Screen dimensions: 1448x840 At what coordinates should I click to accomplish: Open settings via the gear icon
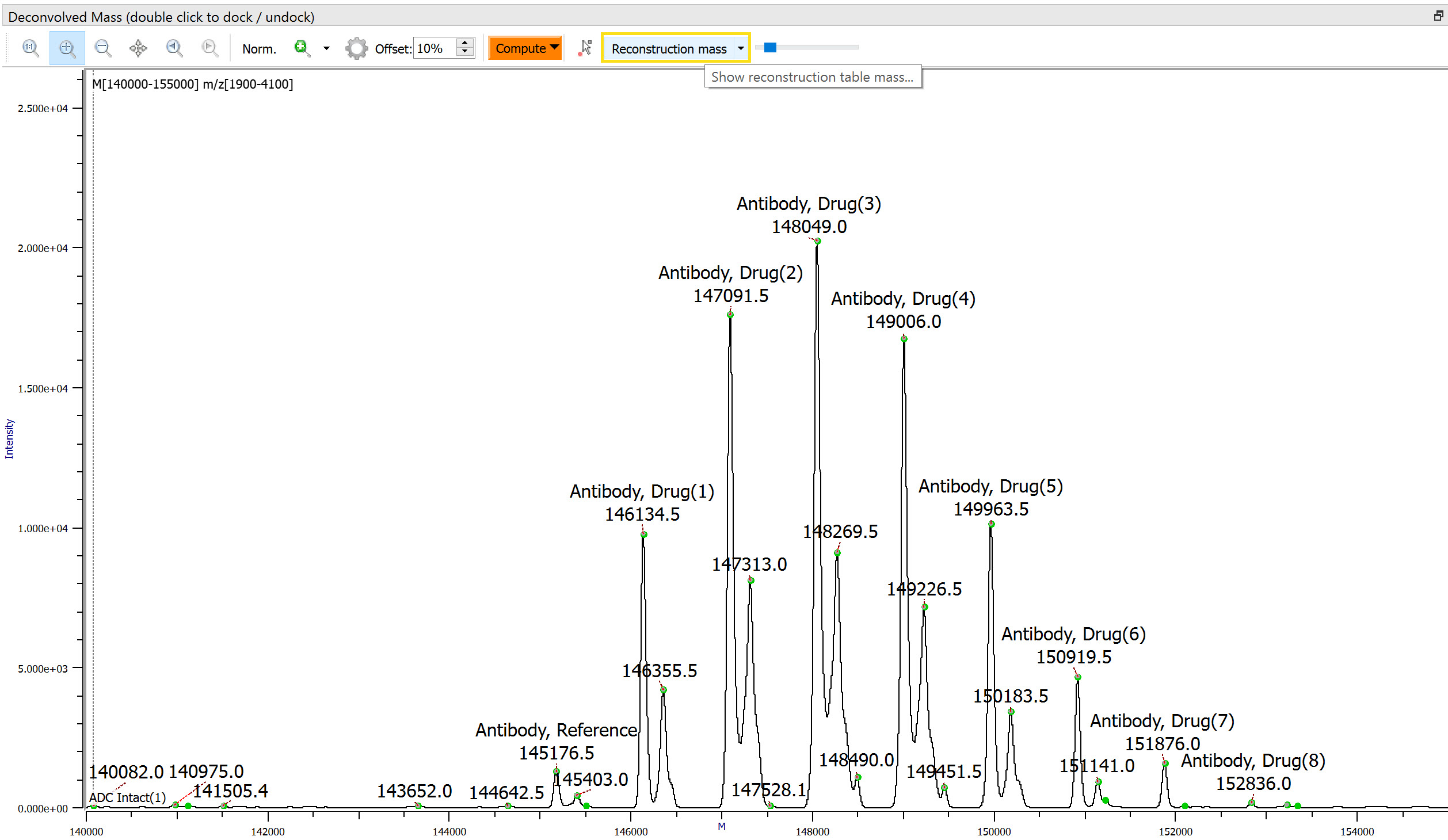[356, 48]
